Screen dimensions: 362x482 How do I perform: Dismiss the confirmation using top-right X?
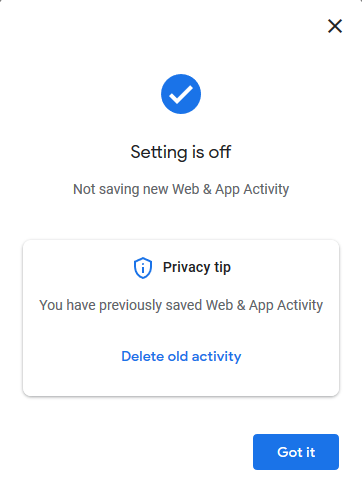pos(335,26)
